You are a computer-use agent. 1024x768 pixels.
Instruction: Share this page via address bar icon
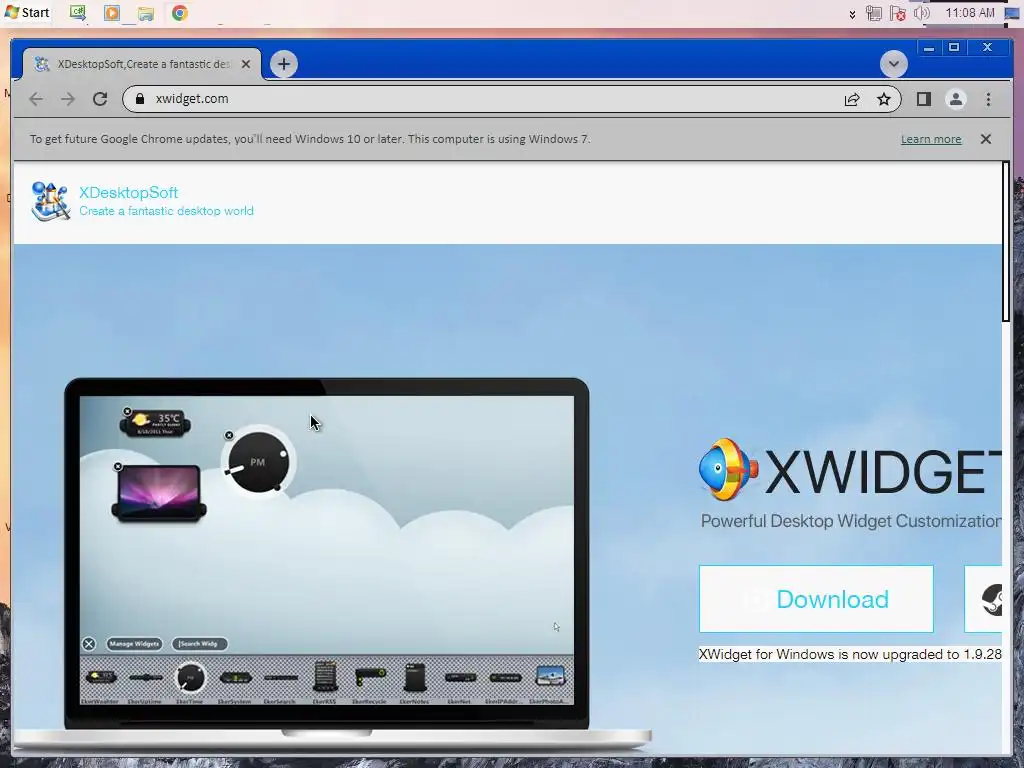pos(852,99)
